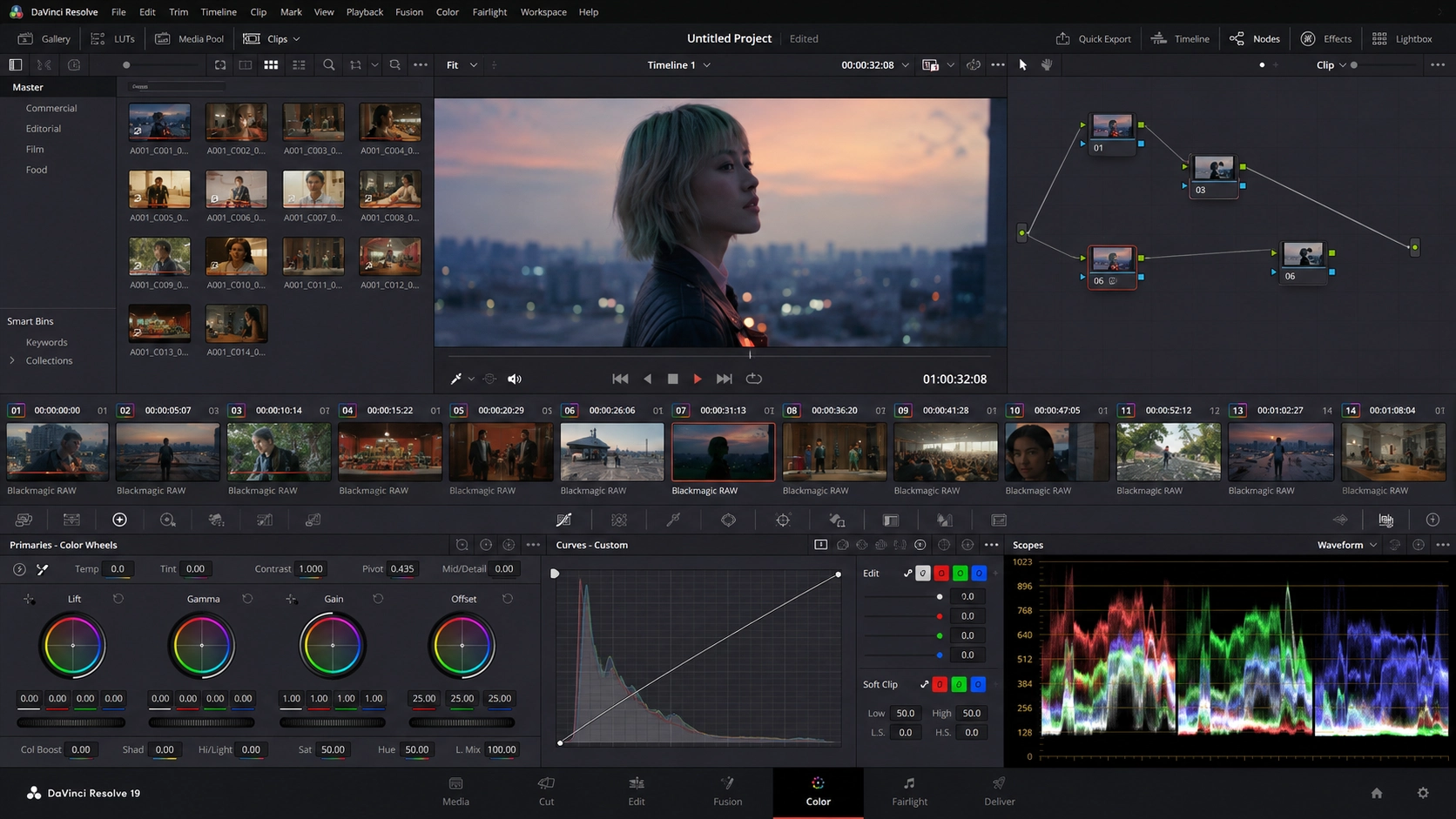Open the project settings gear icon

(x=1423, y=793)
